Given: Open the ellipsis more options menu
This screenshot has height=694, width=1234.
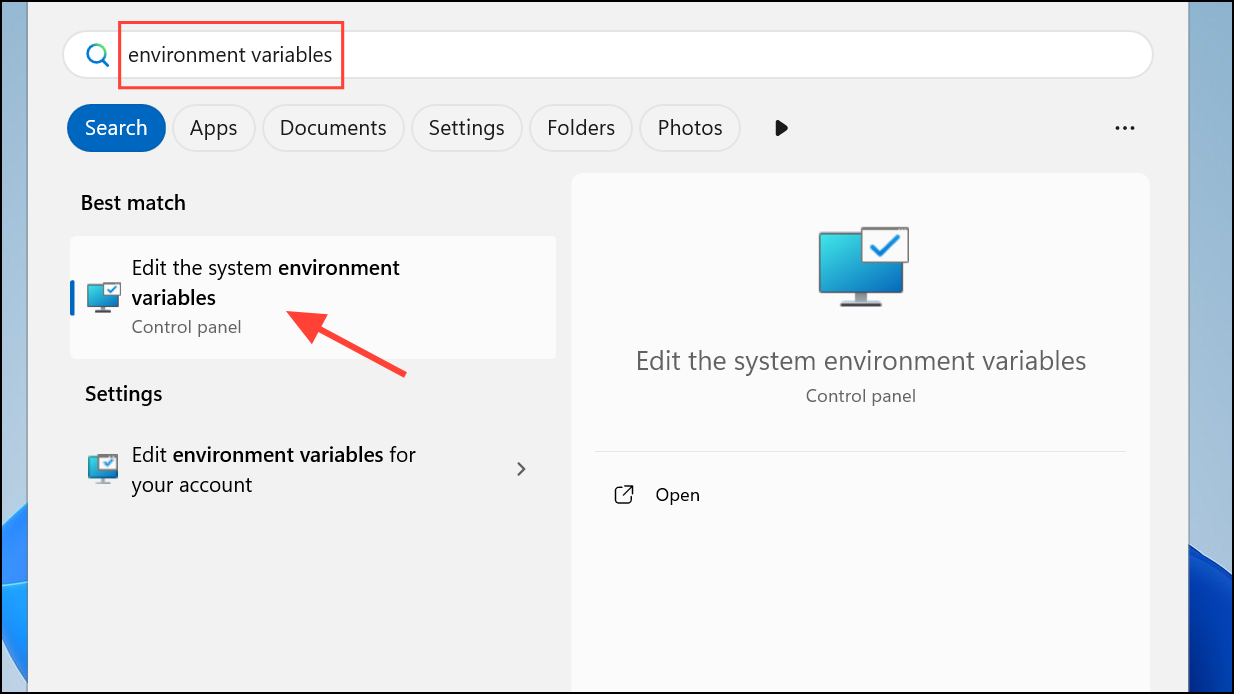Looking at the screenshot, I should (1125, 127).
